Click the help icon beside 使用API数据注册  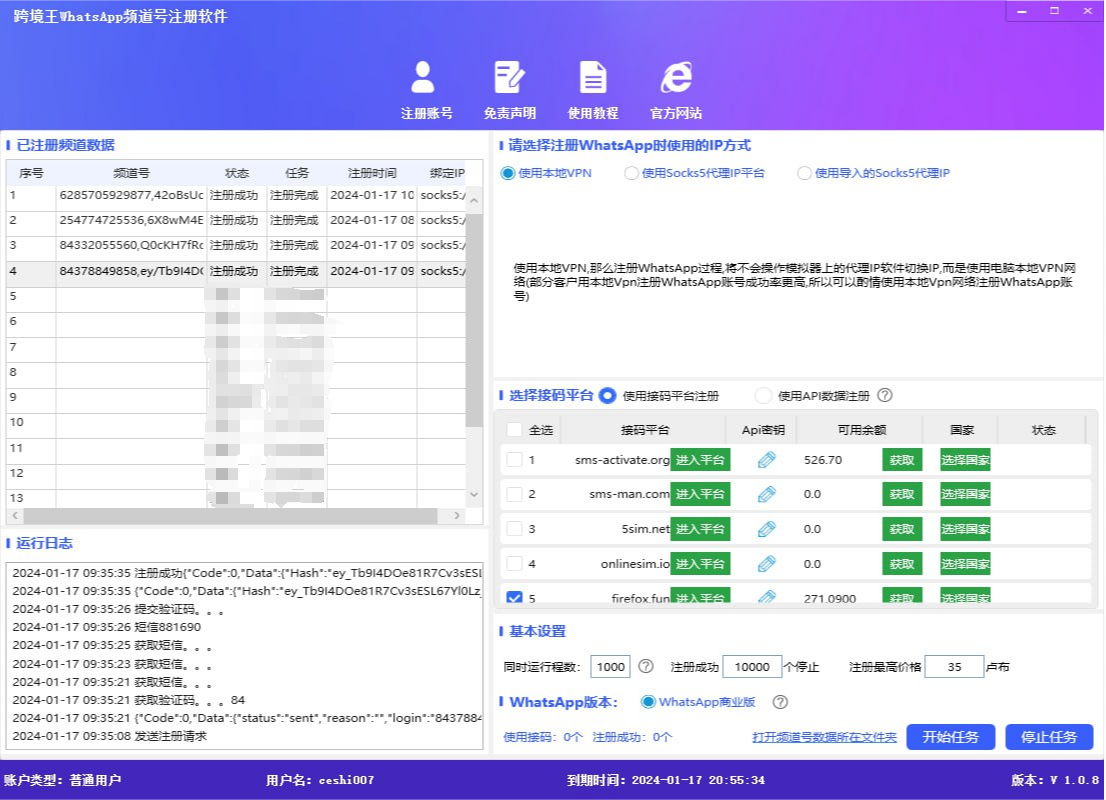(x=885, y=395)
